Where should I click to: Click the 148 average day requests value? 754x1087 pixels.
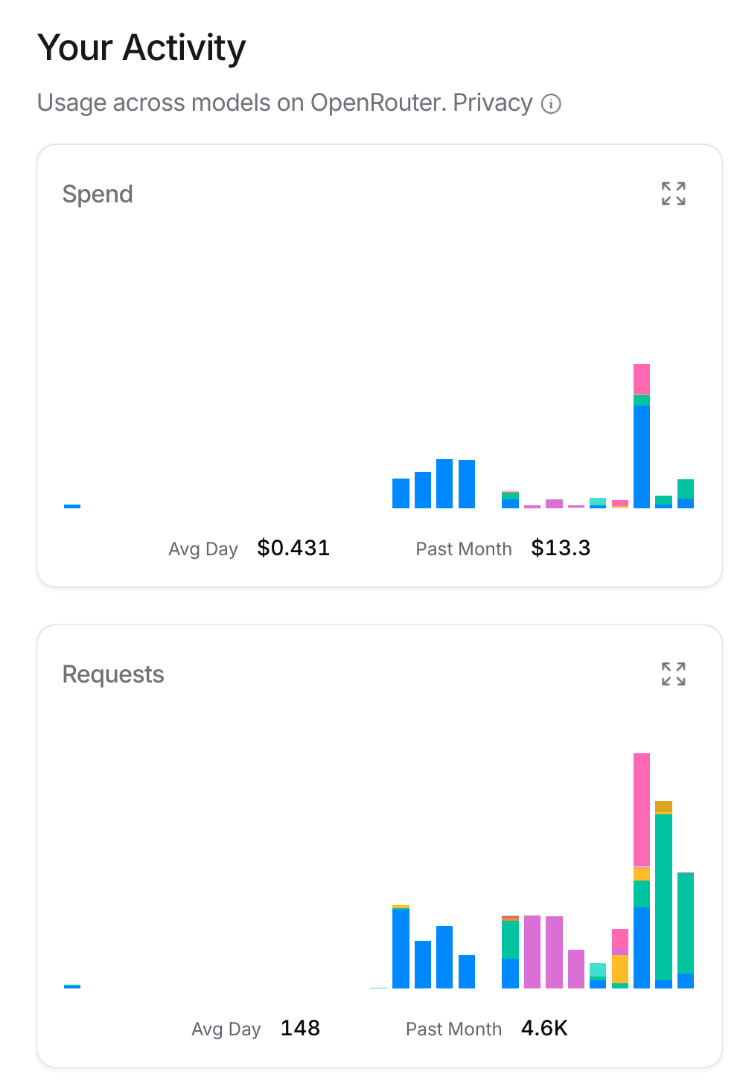pos(300,1027)
